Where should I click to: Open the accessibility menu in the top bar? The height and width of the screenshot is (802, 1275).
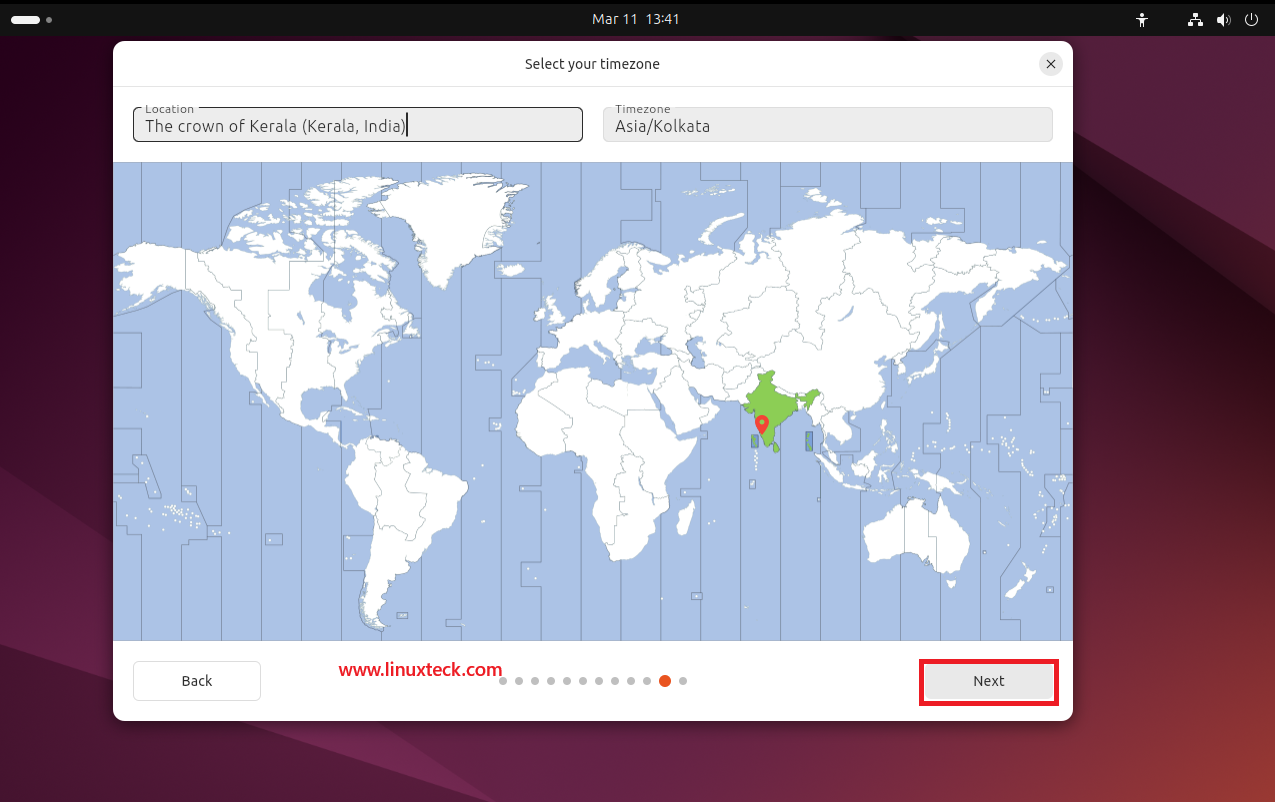[x=1141, y=19]
